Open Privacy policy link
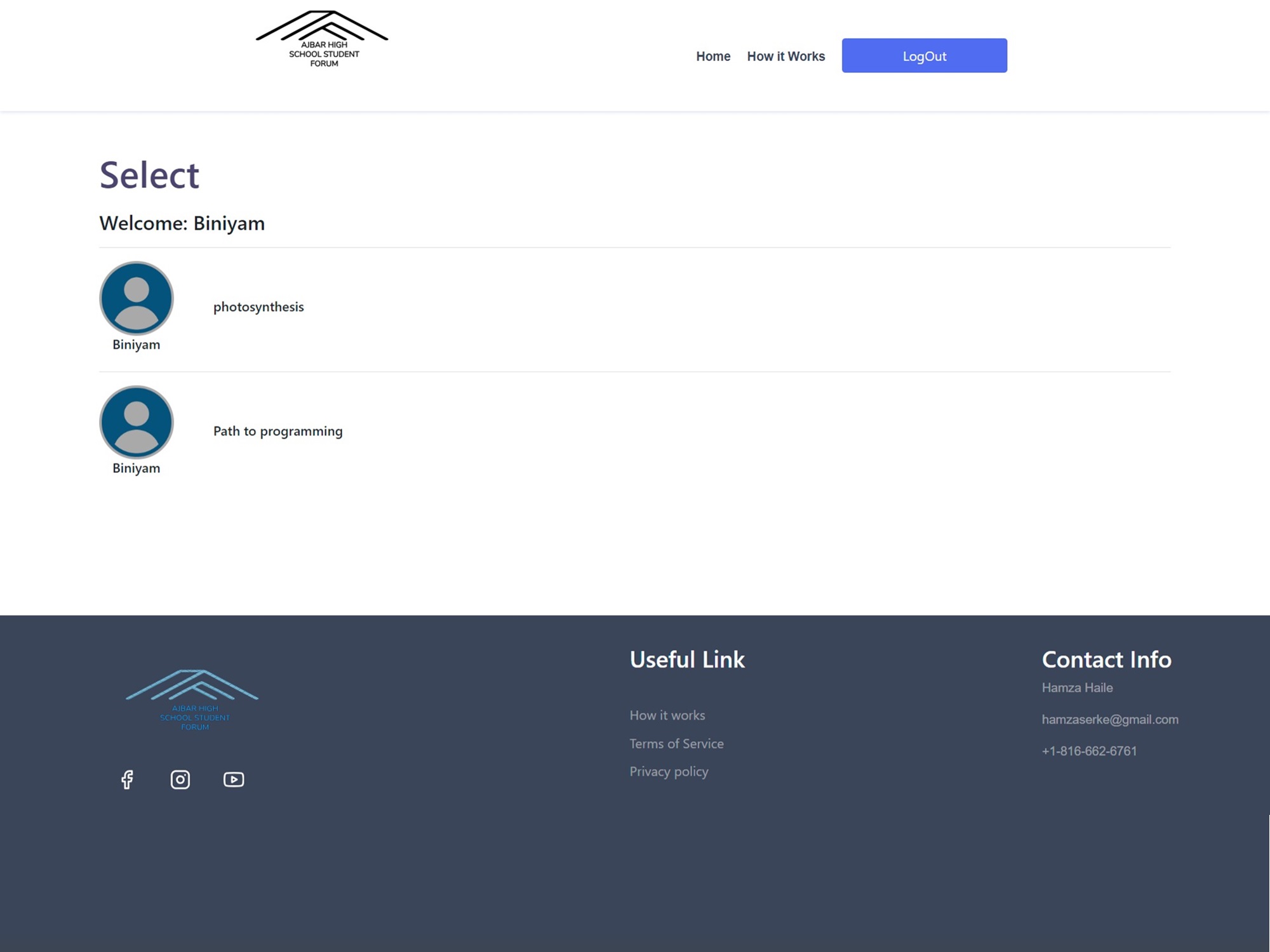 (x=669, y=772)
